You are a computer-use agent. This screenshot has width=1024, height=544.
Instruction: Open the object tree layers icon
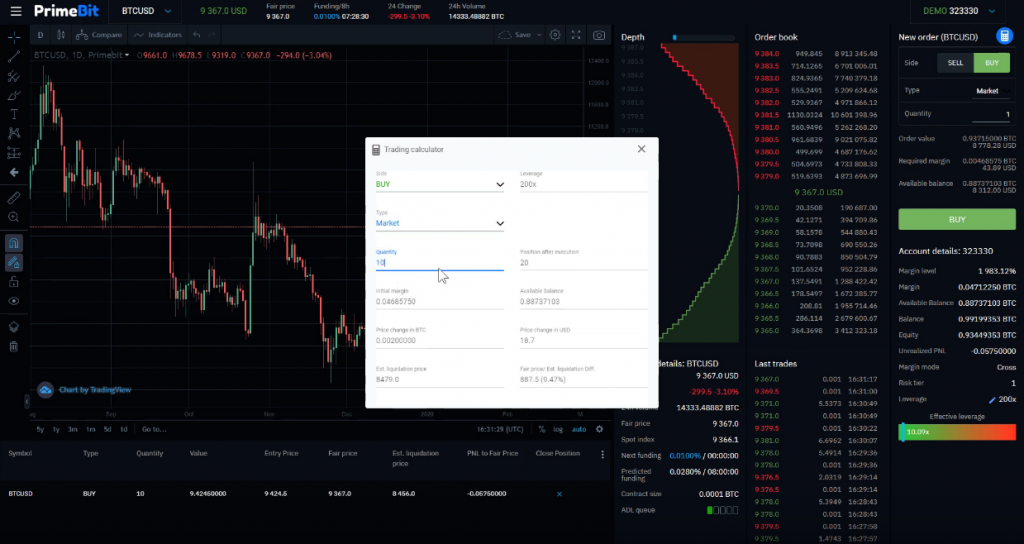click(14, 327)
